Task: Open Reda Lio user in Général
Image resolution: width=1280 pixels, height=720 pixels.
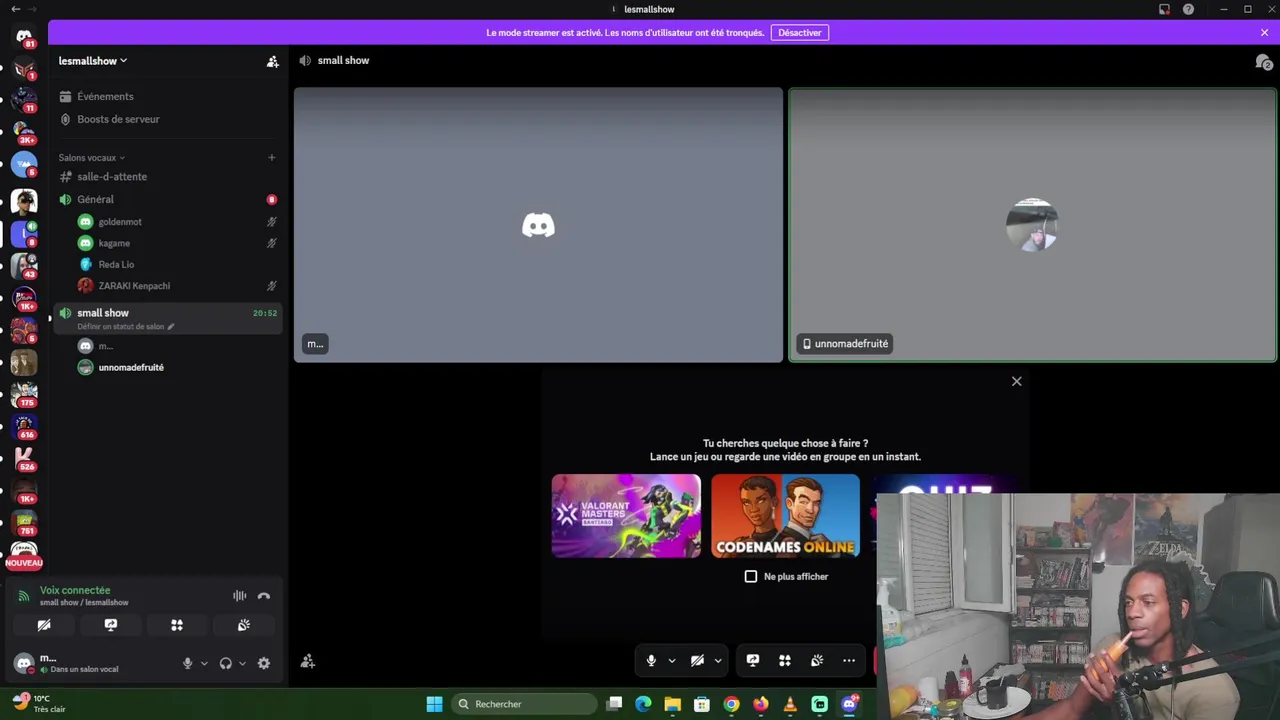Action: point(116,265)
